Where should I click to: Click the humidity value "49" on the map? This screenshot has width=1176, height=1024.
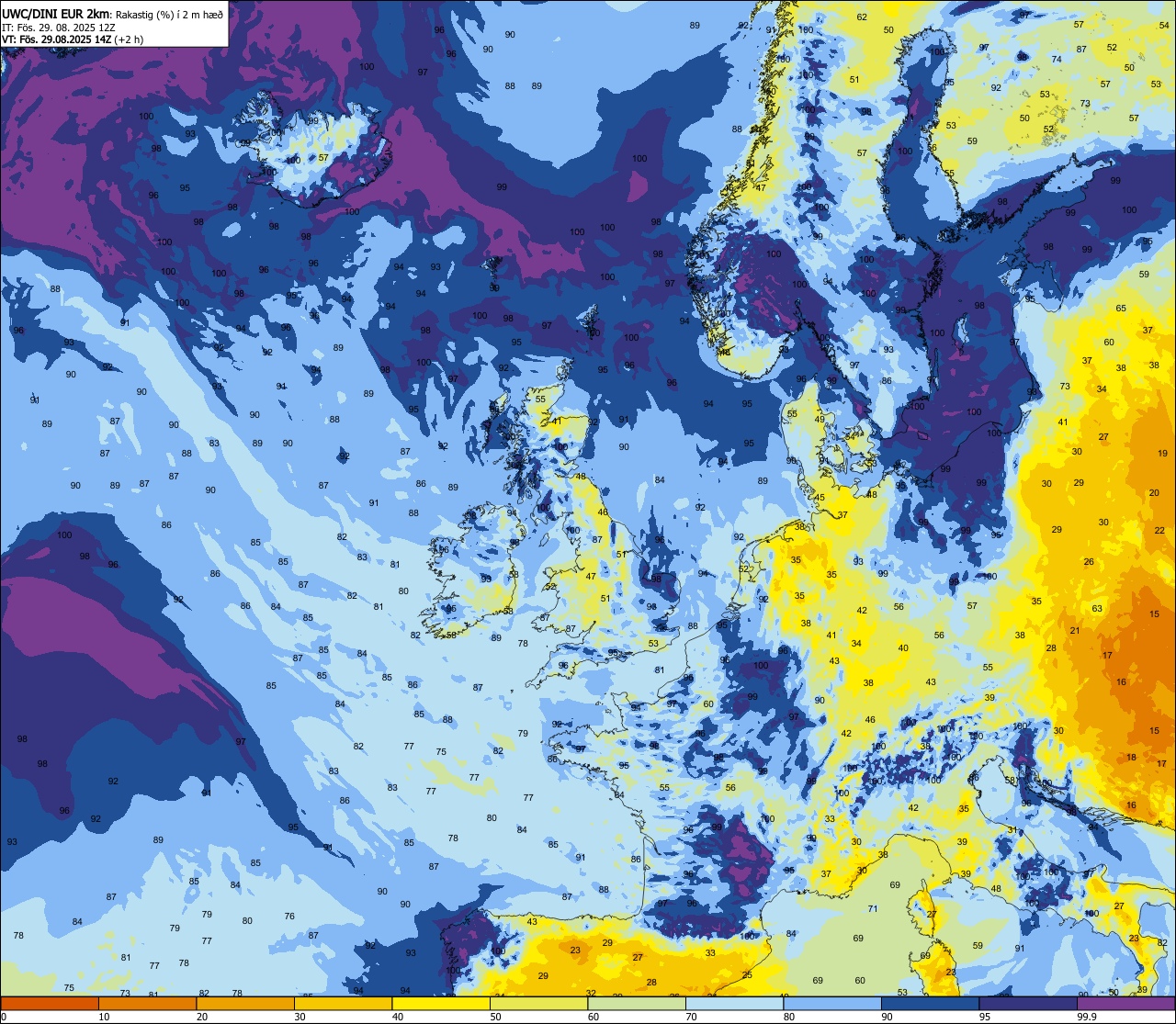click(x=819, y=420)
